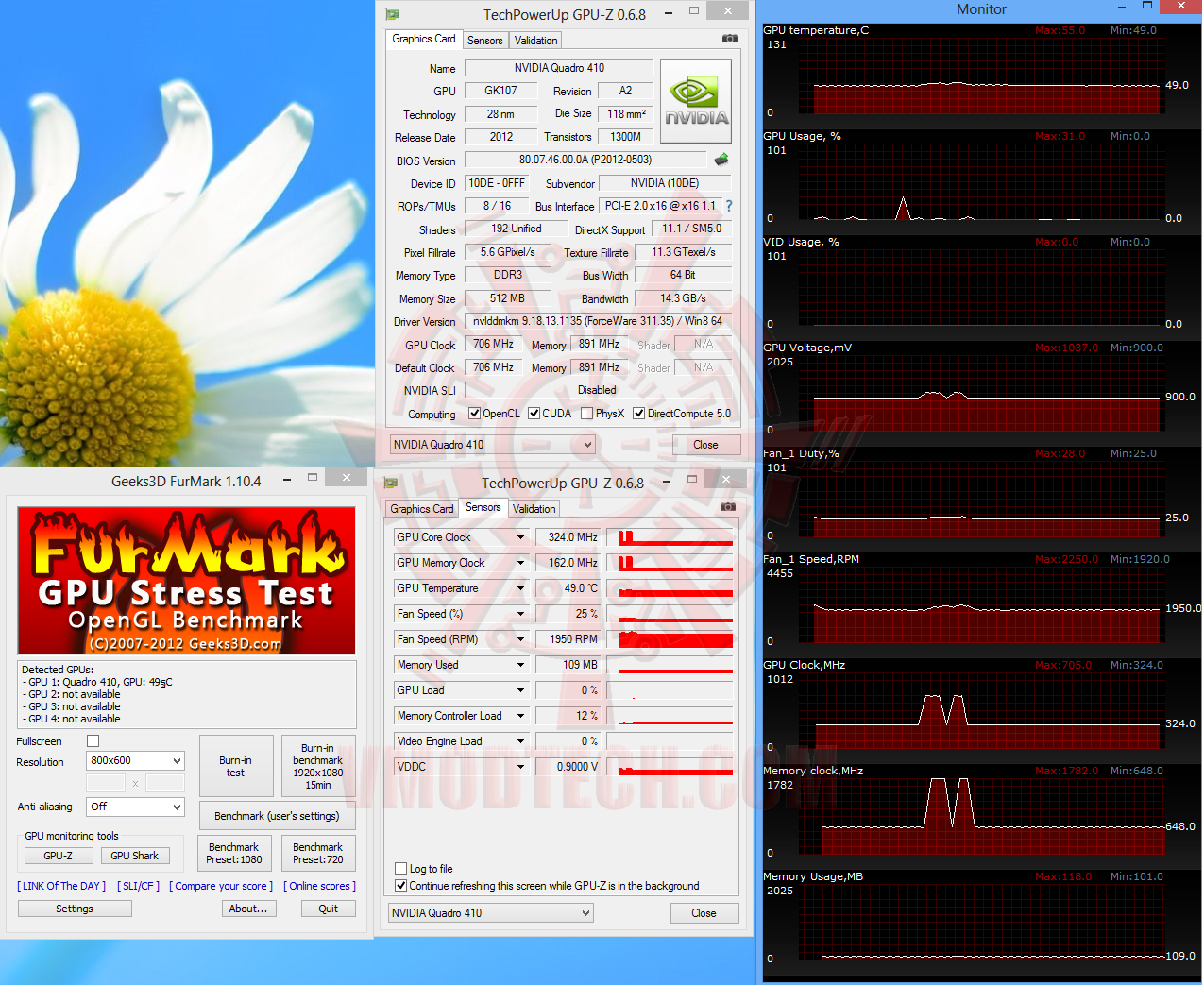The width and height of the screenshot is (1204, 985).
Task: Open the FurMark Anti-aliasing dropdown
Action: [136, 807]
